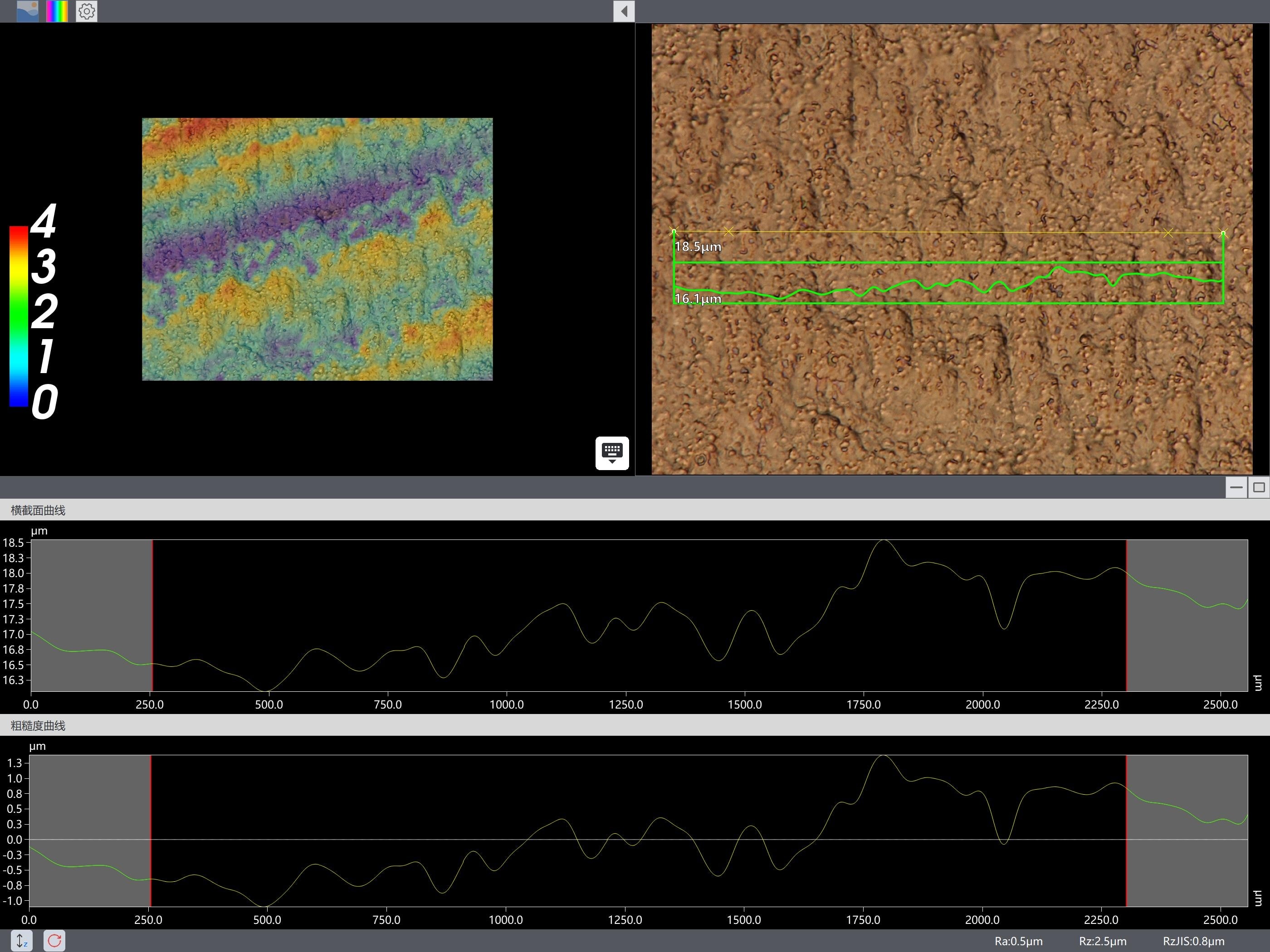Click the height color scale legend bar
Viewport: 1270px width, 952px height.
pyautogui.click(x=19, y=316)
